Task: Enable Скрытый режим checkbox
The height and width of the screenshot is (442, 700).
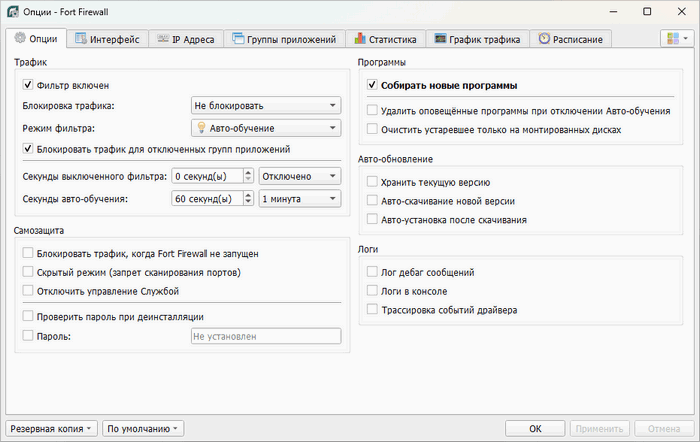Action: click(28, 272)
